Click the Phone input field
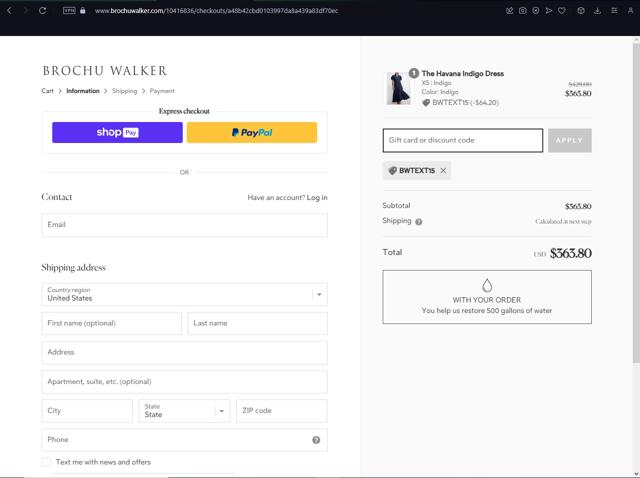 click(184, 440)
